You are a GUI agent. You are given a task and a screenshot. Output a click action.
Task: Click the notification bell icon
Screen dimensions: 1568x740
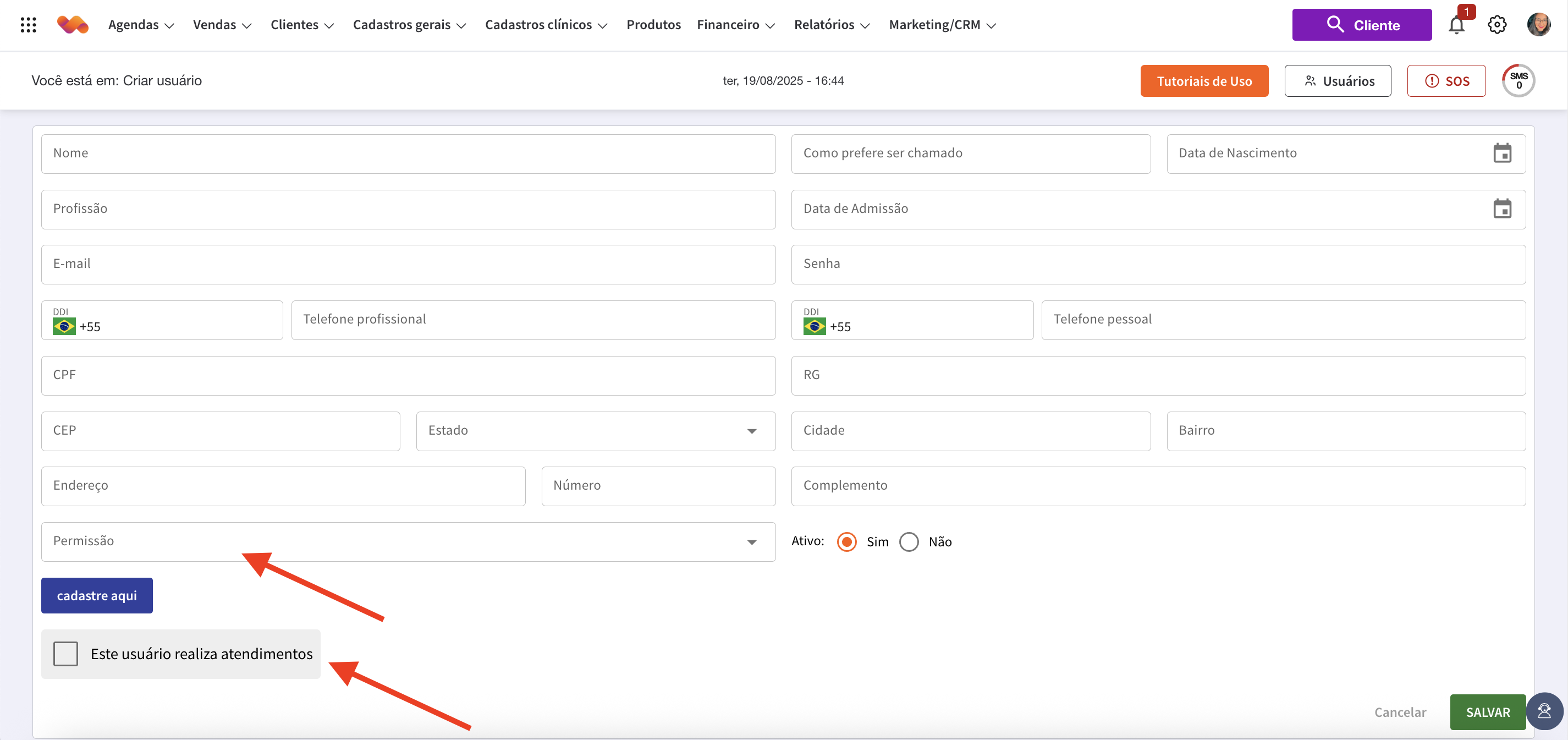tap(1456, 25)
